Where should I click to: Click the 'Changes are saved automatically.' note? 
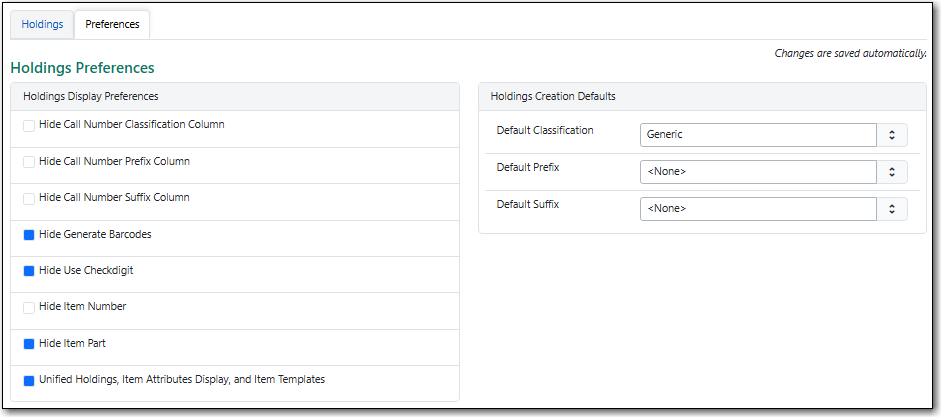tap(850, 53)
